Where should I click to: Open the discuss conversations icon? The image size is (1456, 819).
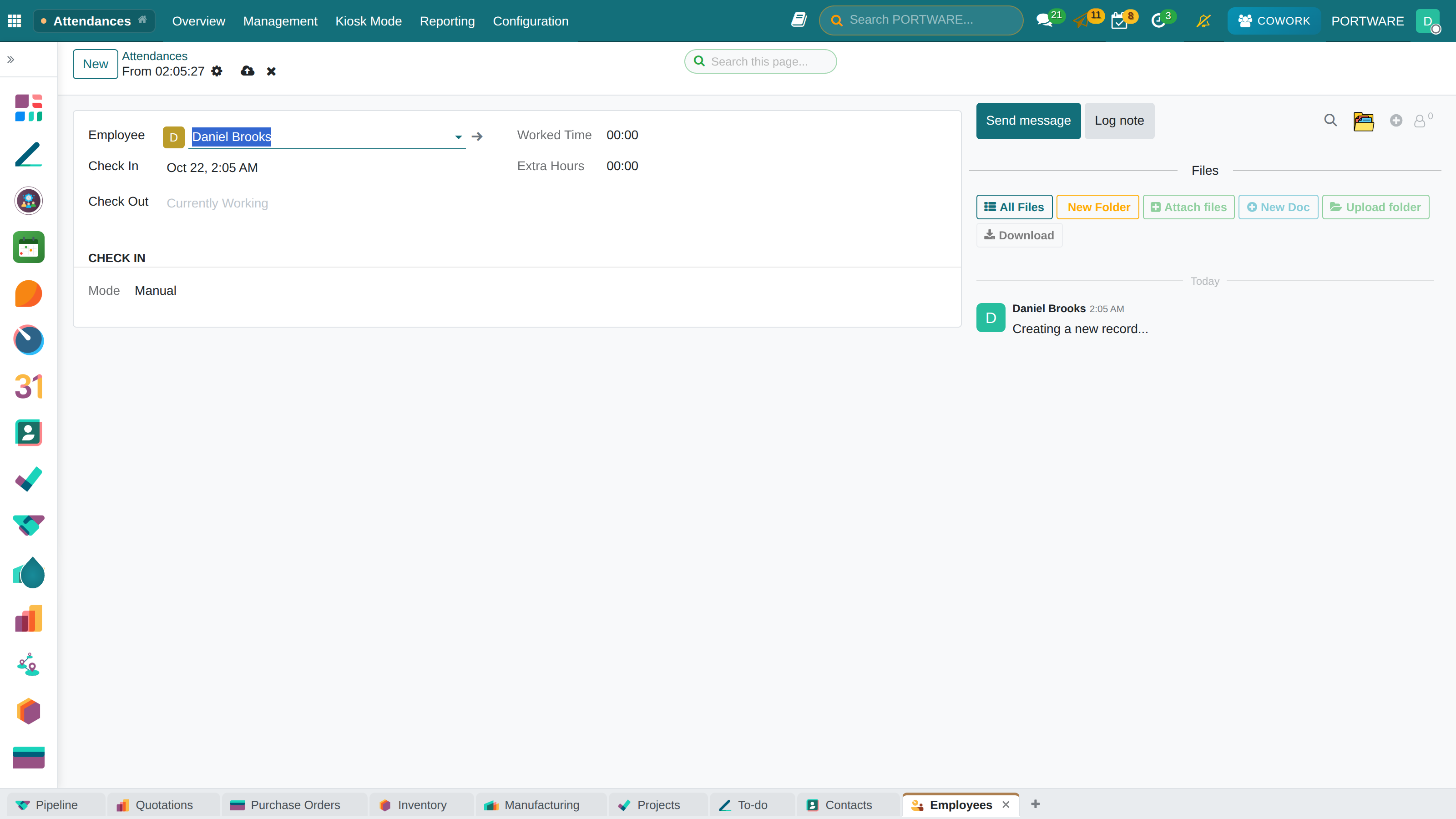point(1045,21)
